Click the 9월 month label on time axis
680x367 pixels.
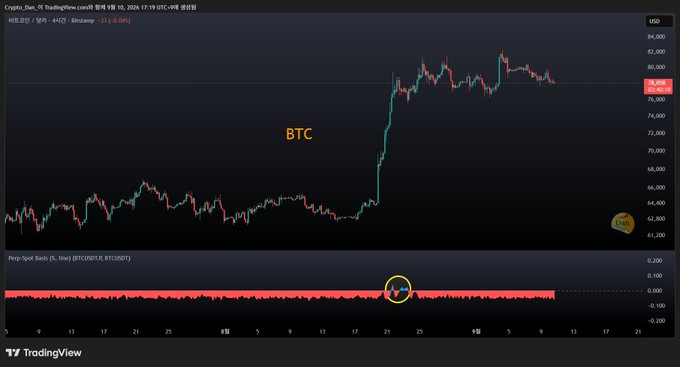[476, 331]
